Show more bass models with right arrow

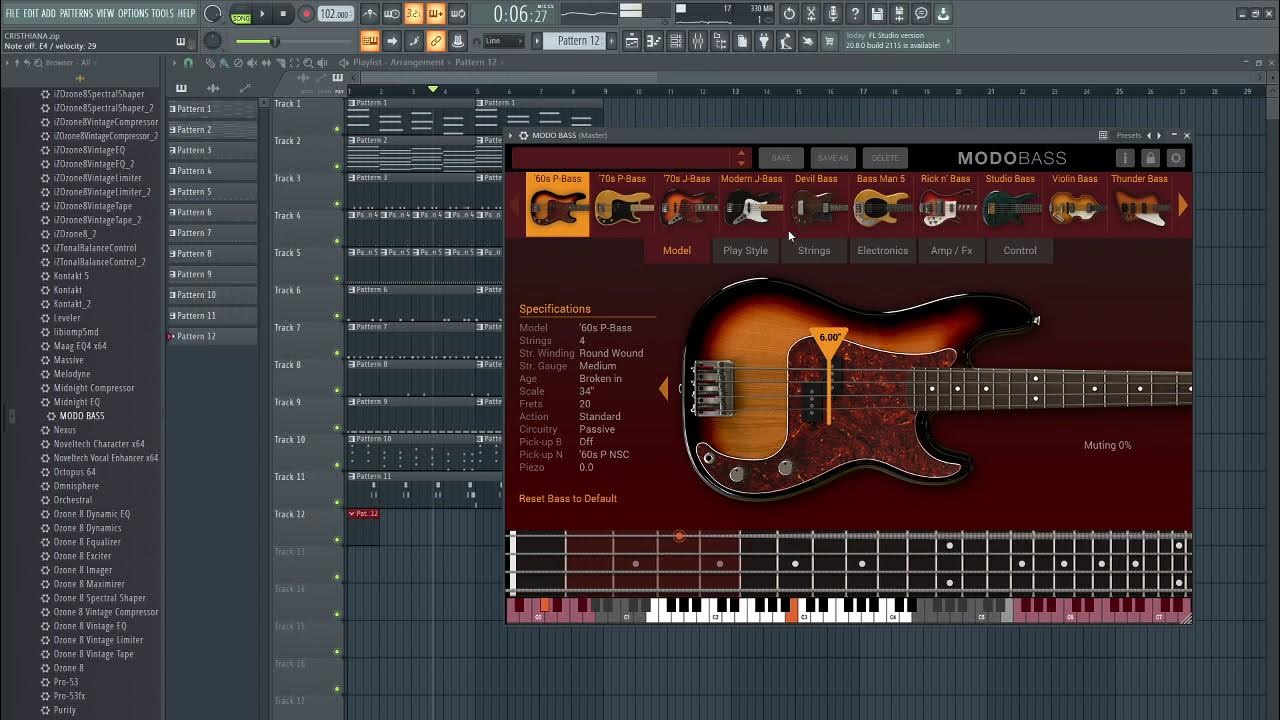1183,205
